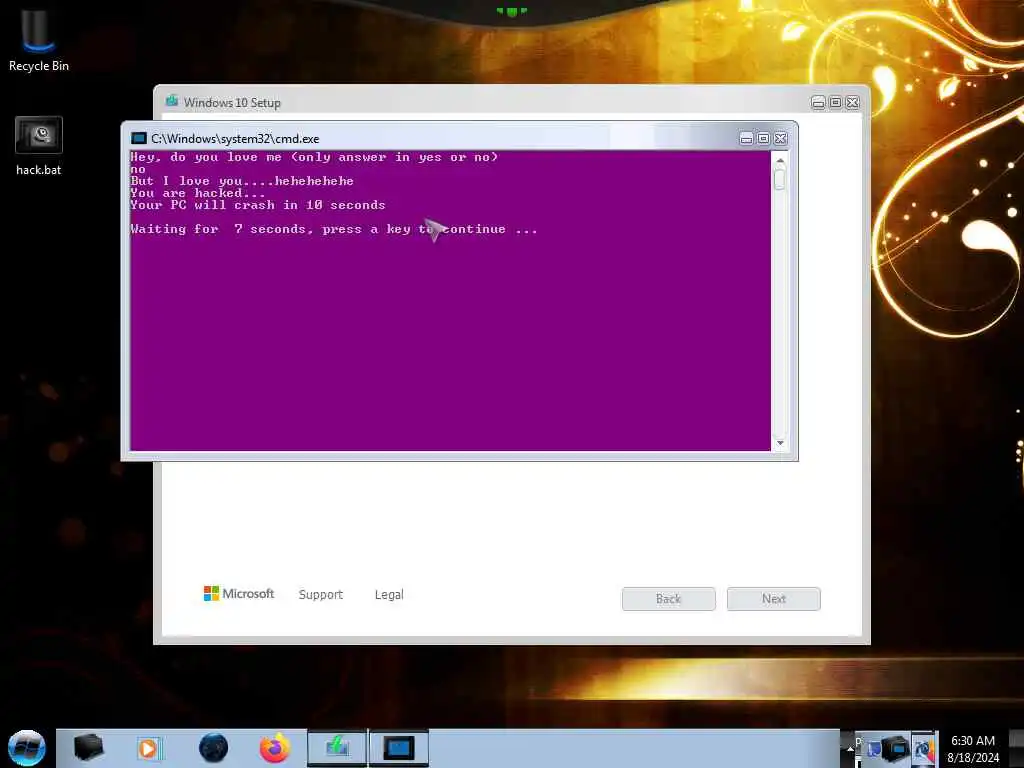
Task: Click the cmd vertical scrollbar thumb
Action: 779,178
